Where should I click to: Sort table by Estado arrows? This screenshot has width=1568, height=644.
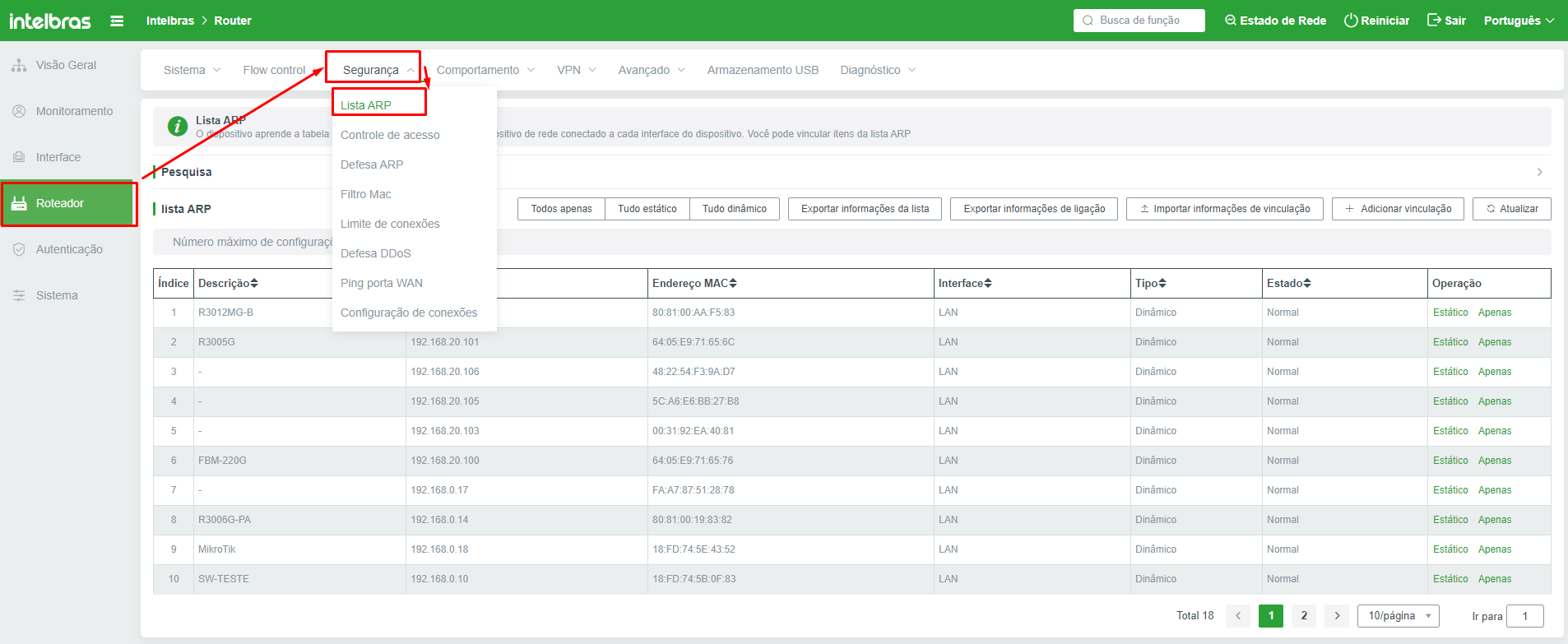pos(1307,283)
